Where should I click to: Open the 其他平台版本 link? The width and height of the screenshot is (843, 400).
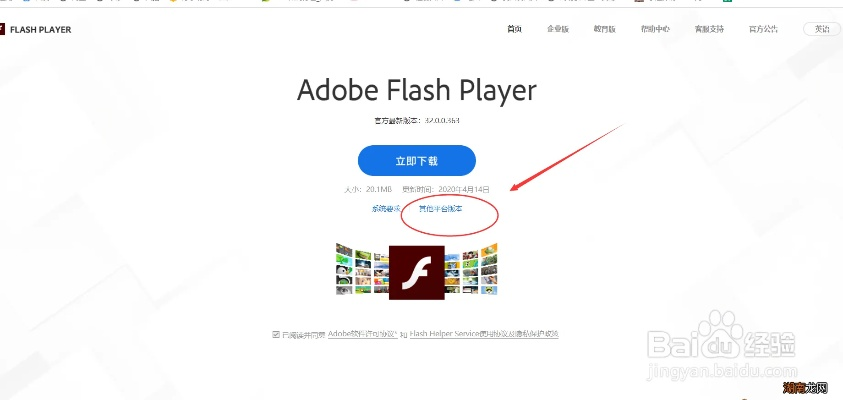pyautogui.click(x=441, y=209)
